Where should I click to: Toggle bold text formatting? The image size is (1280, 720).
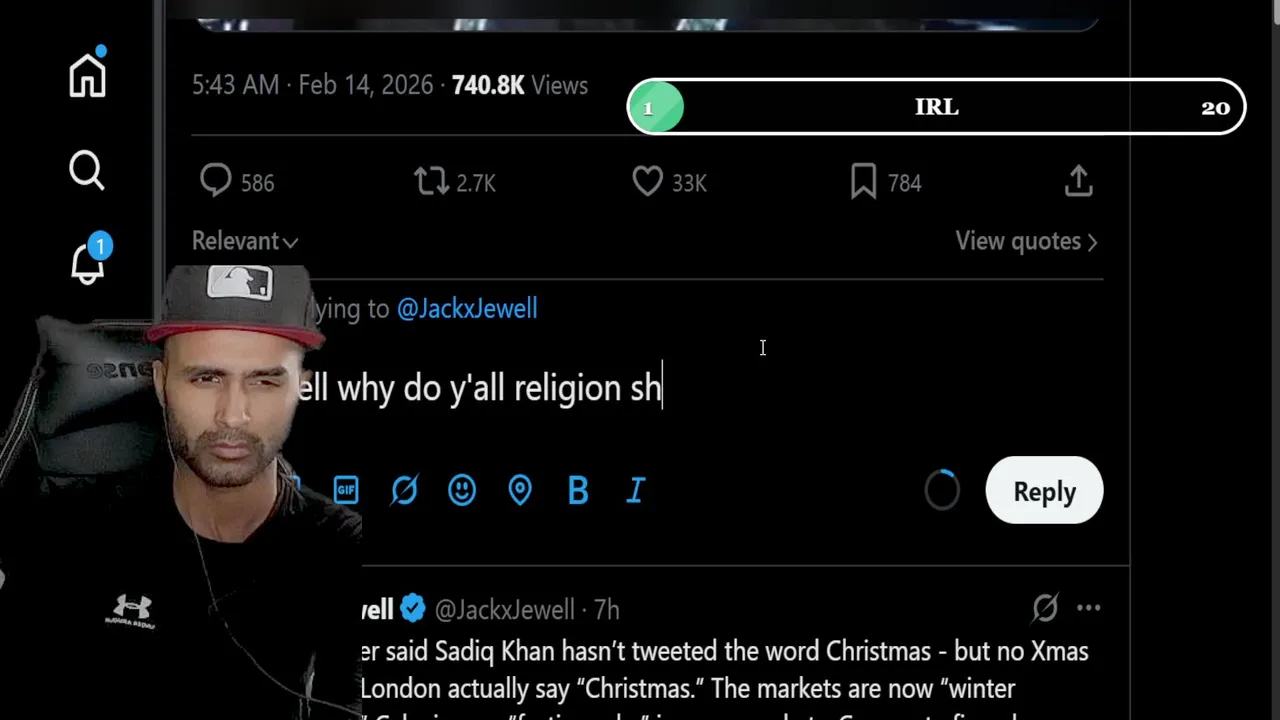coord(578,490)
